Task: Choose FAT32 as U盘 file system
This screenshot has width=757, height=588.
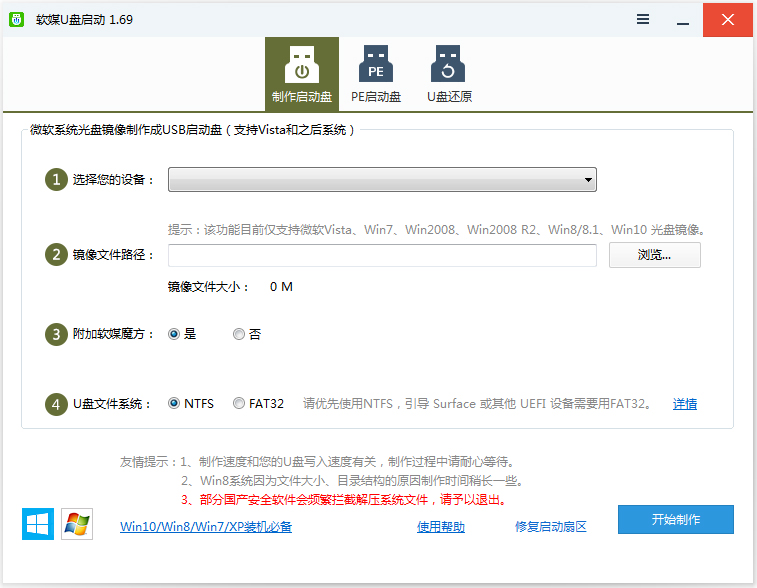Action: [x=258, y=404]
